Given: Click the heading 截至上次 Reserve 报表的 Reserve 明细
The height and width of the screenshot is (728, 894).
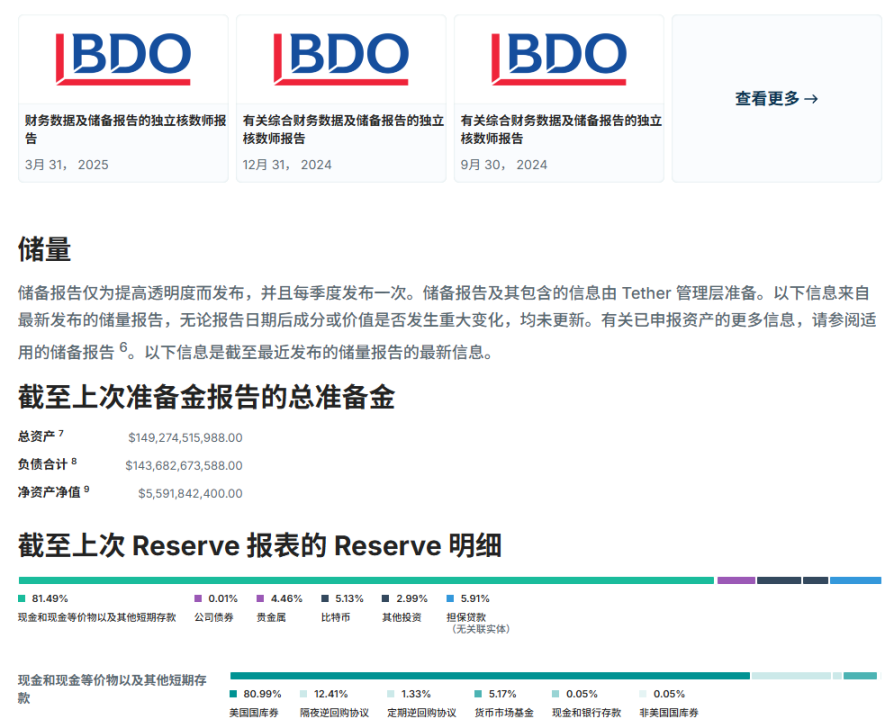Looking at the screenshot, I should [x=260, y=546].
